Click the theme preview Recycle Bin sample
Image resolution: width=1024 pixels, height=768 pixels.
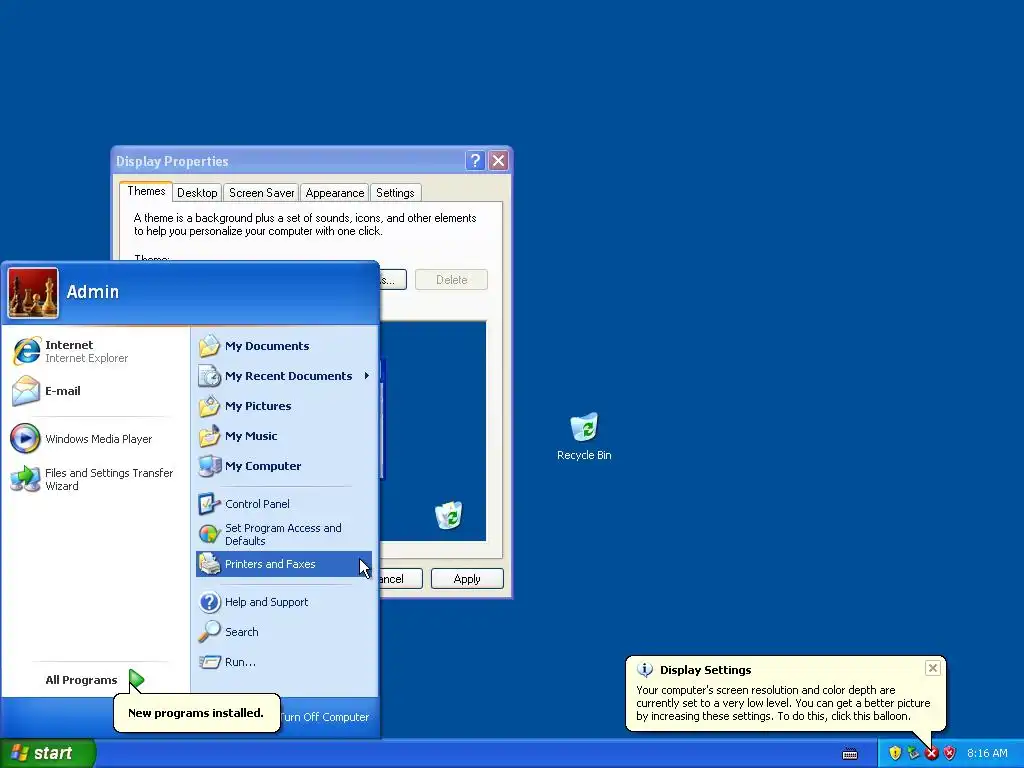[449, 515]
